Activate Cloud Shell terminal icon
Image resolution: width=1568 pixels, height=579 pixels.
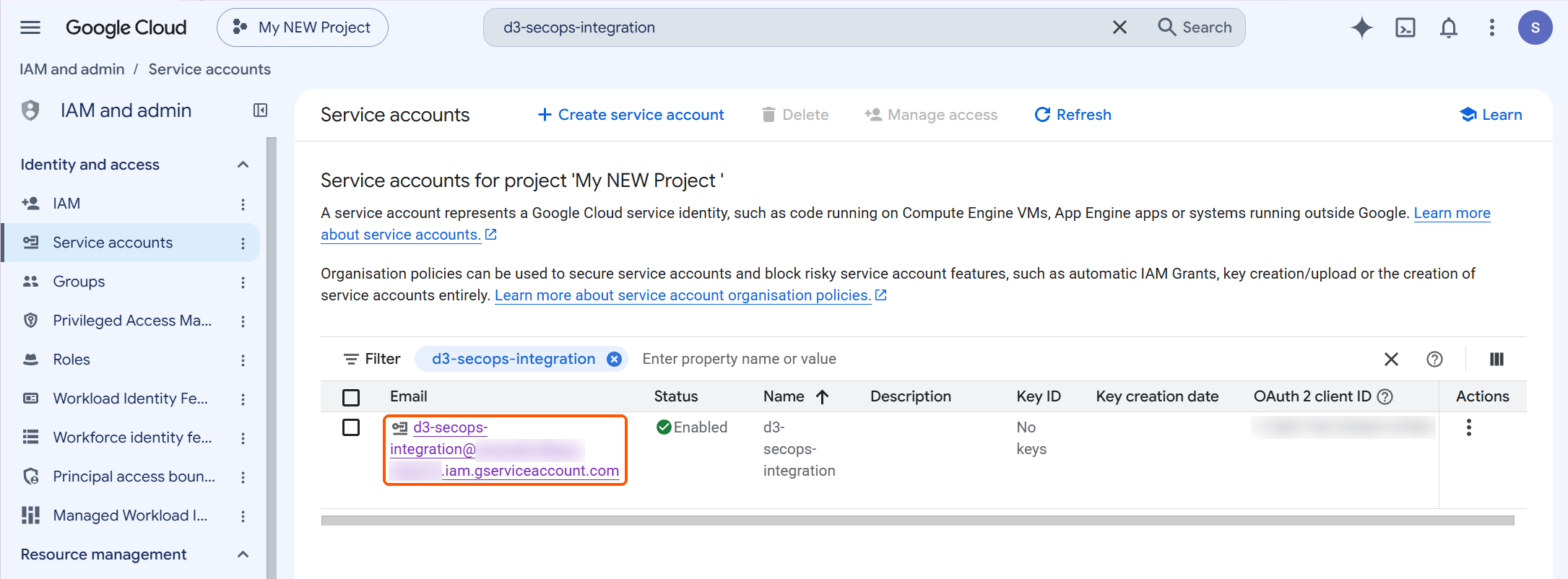(x=1405, y=27)
